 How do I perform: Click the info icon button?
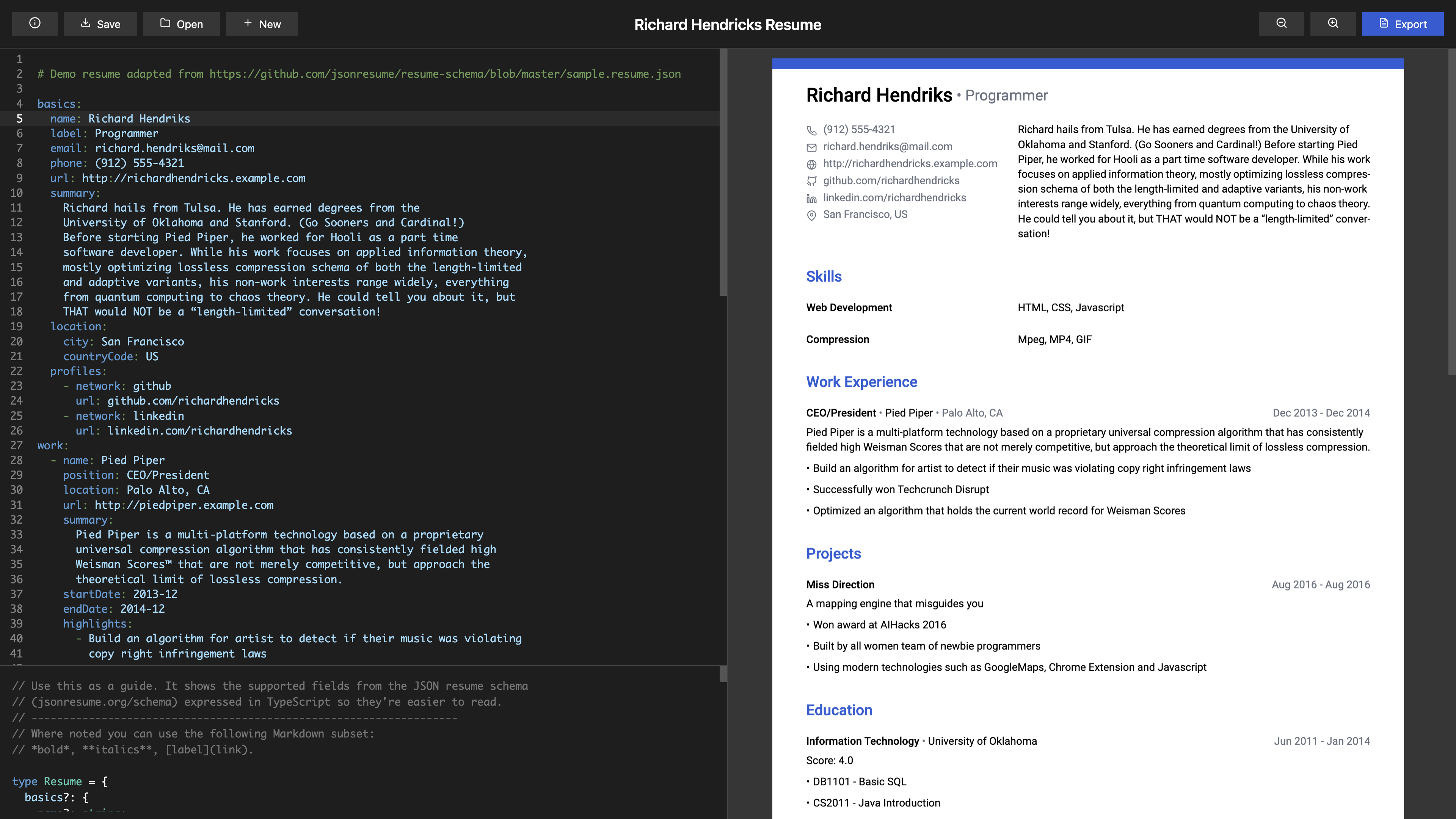[35, 24]
